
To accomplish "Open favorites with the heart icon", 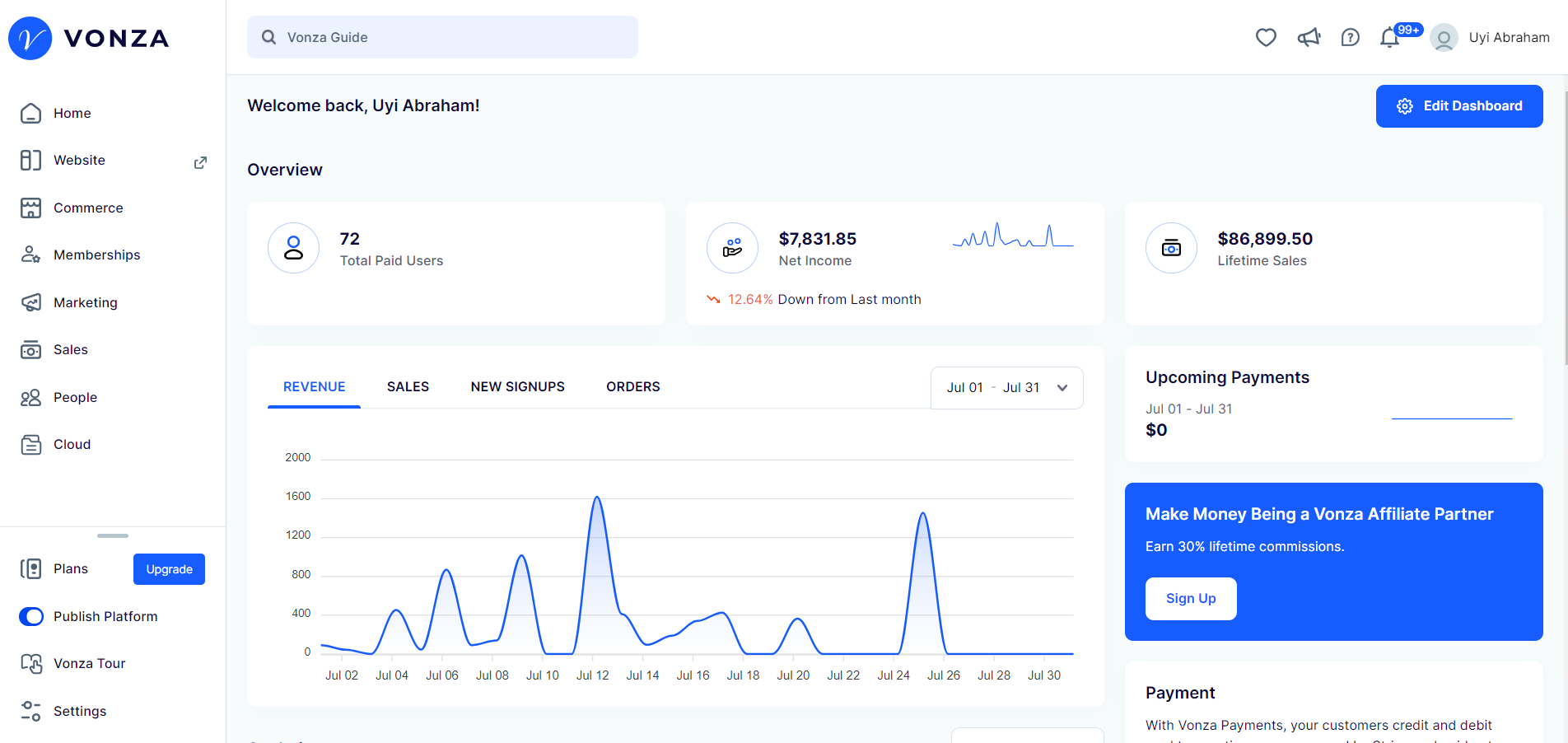I will (x=1266, y=37).
